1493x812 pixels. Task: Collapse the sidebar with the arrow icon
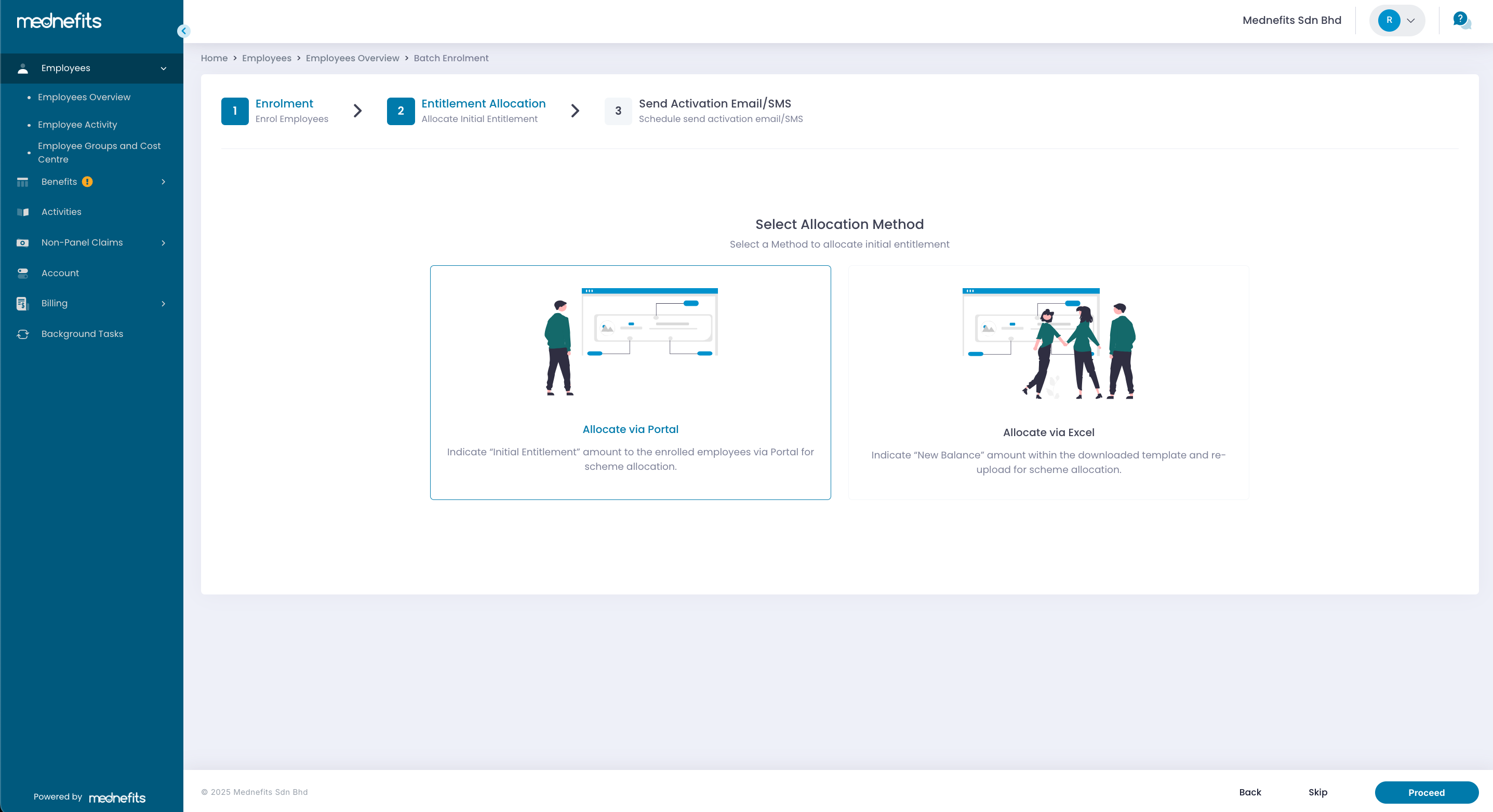(x=184, y=31)
